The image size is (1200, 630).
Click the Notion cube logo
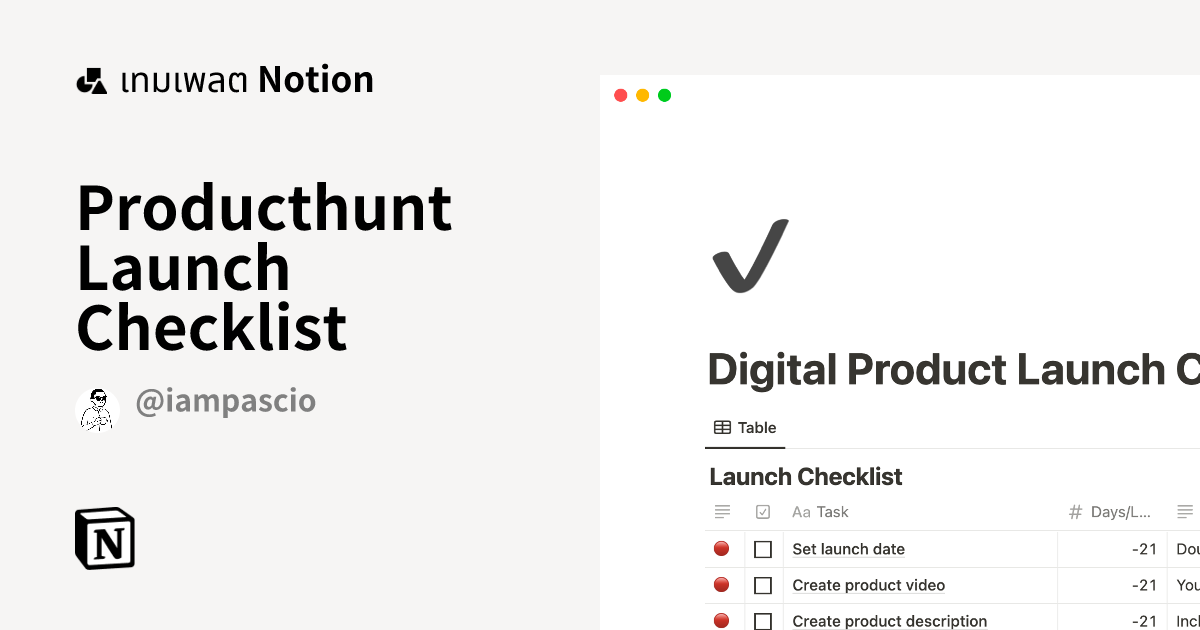105,539
